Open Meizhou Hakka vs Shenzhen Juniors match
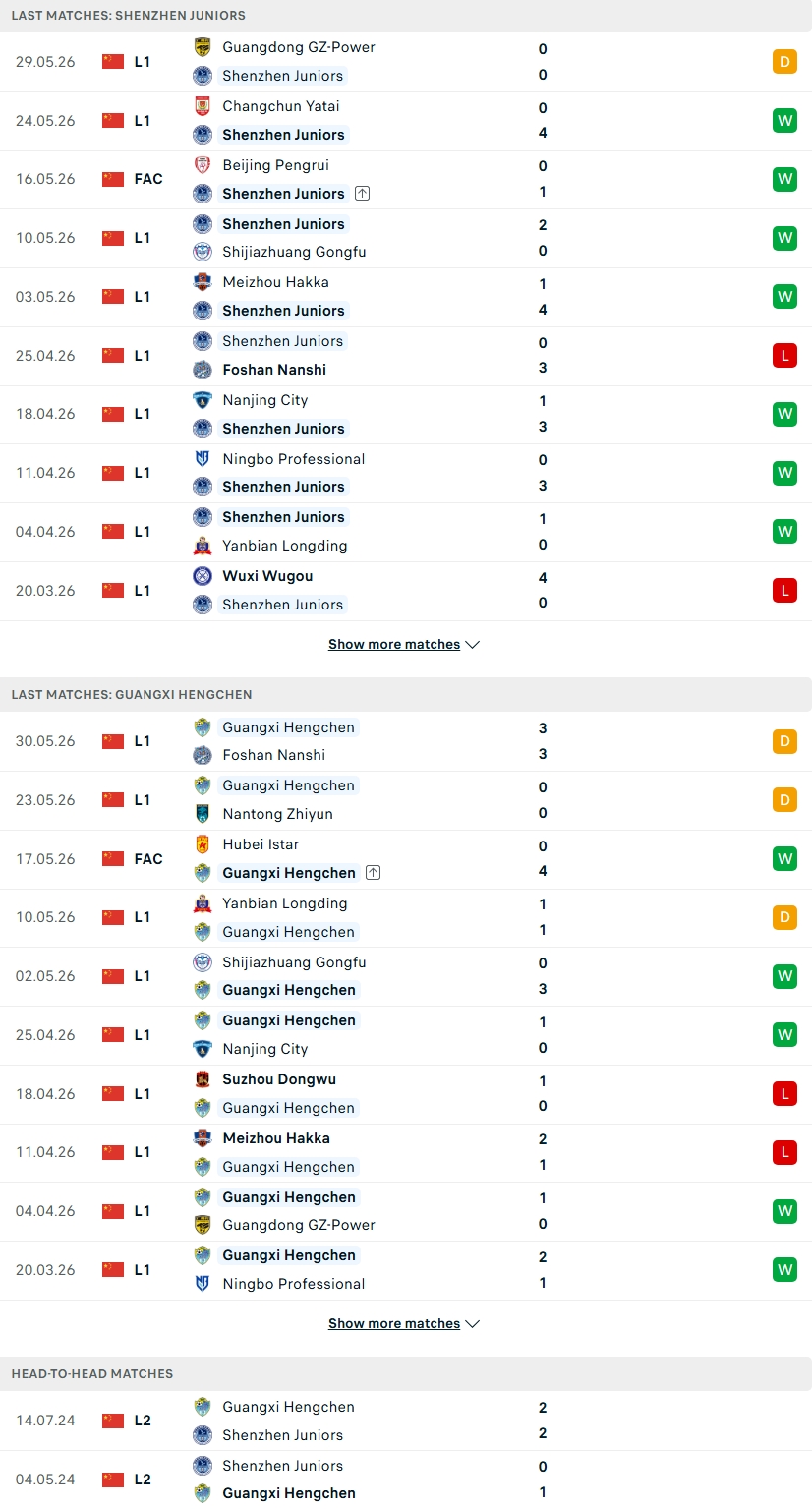This screenshot has width=812, height=1509. click(406, 297)
